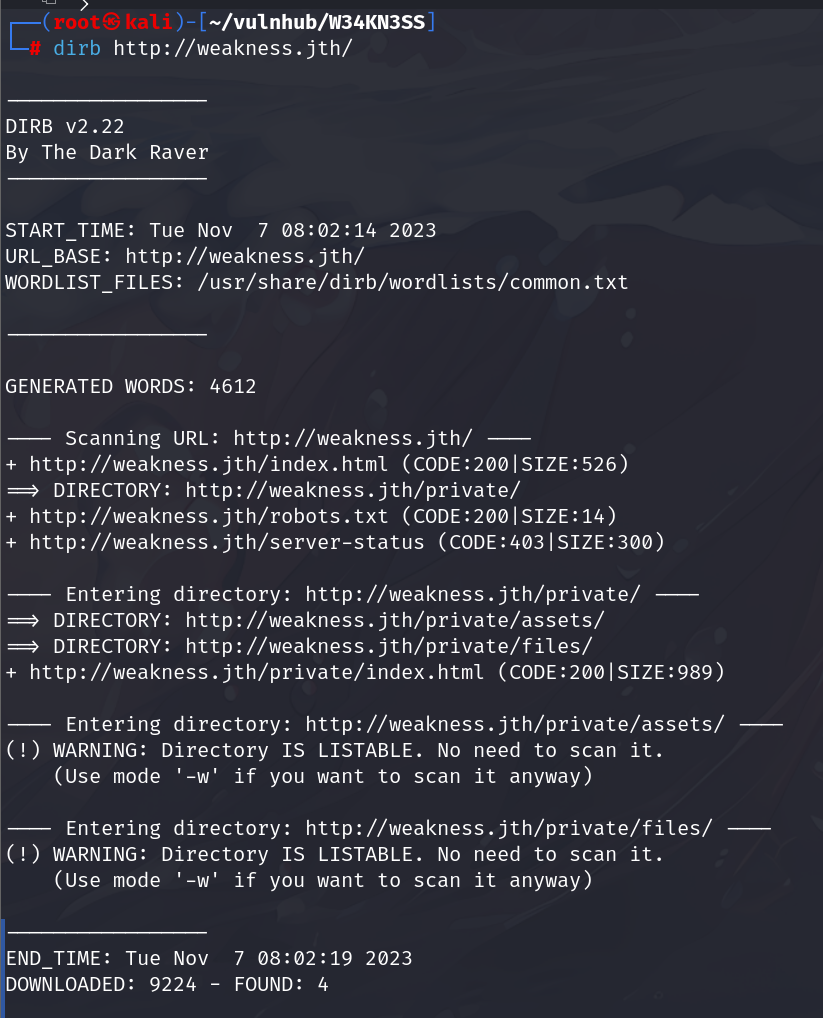This screenshot has width=823, height=1018.
Task: Click the ~/vulnhub/W34KN3SS path in the prompt
Action: (322, 23)
